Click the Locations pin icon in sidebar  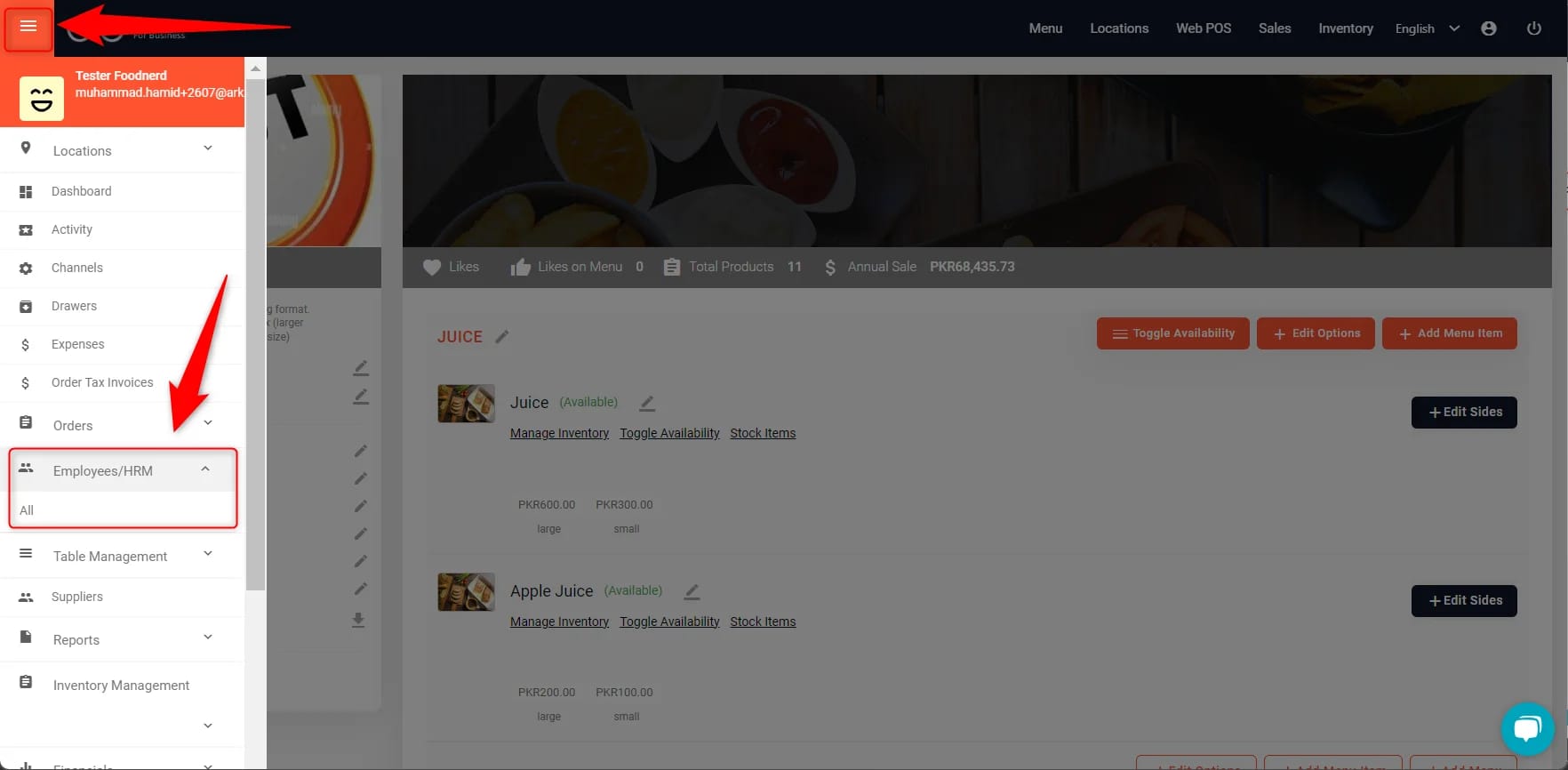[26, 148]
